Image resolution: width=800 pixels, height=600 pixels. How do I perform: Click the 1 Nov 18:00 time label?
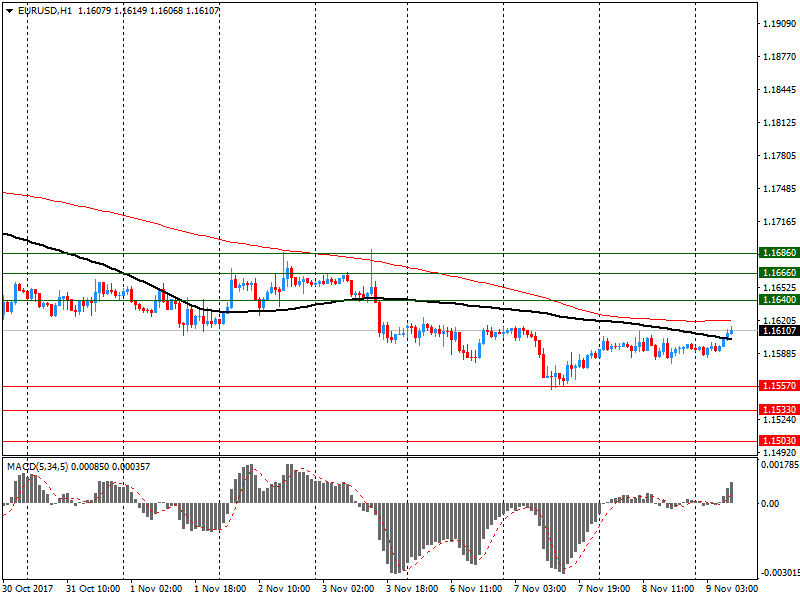[220, 589]
